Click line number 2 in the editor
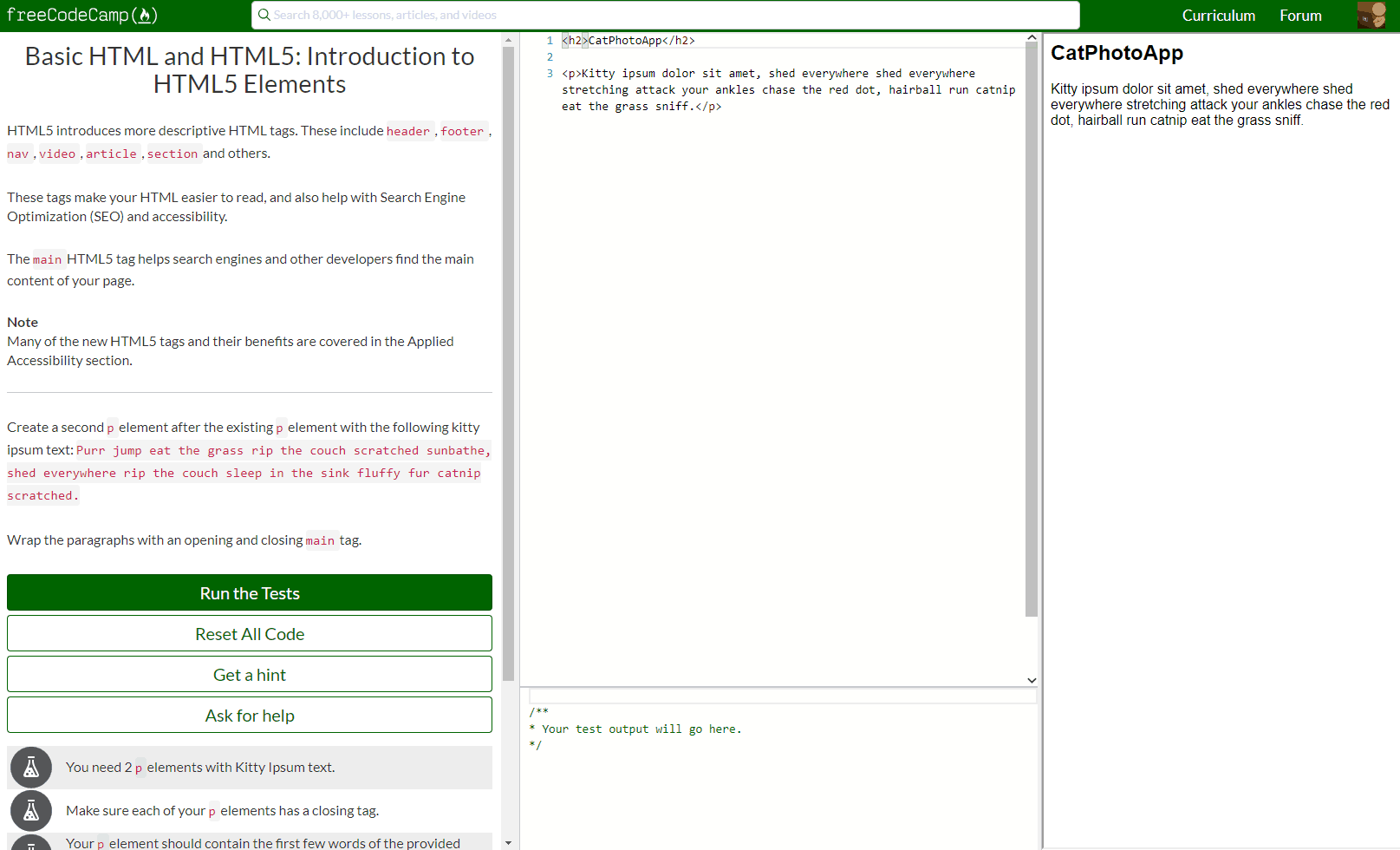This screenshot has width=1400, height=850. tap(550, 57)
